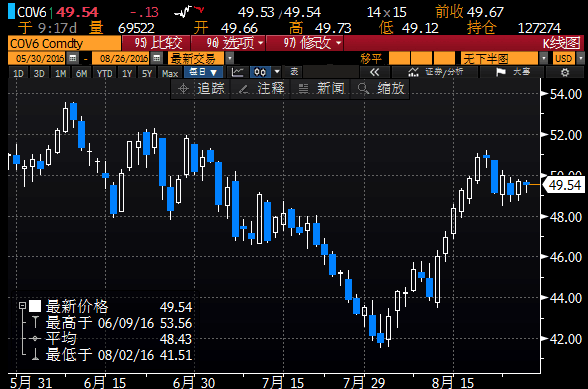
Task: Click the 量 69522 volume value
Action: (x=122, y=28)
